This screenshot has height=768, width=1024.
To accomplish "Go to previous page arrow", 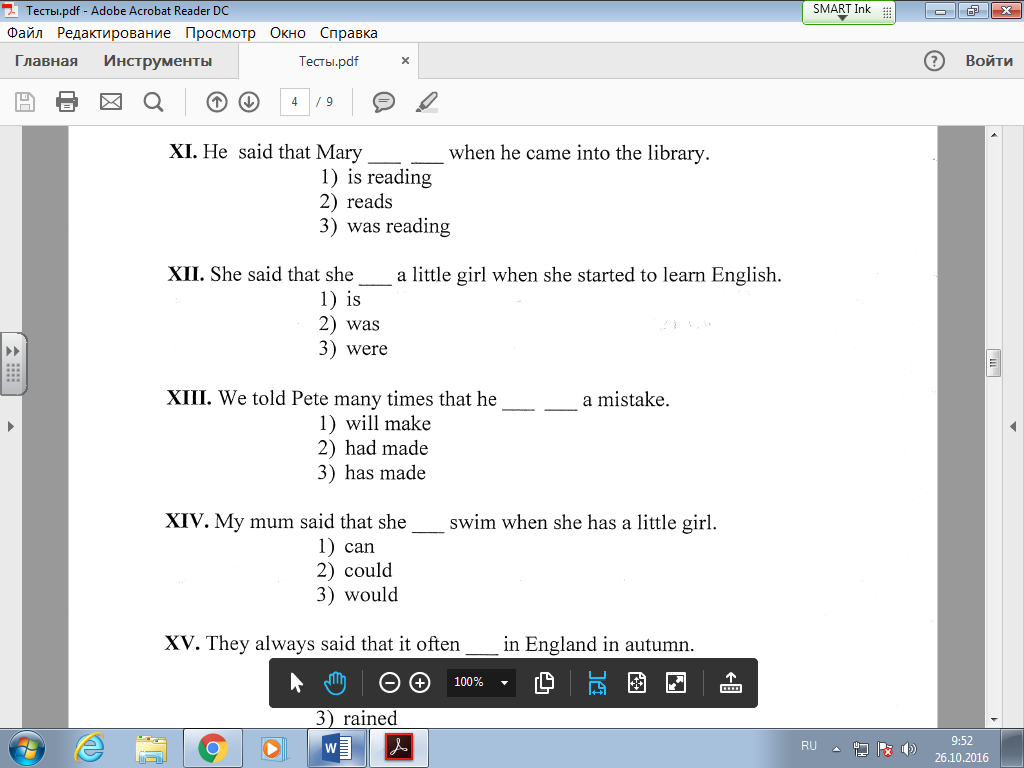I will 217,102.
